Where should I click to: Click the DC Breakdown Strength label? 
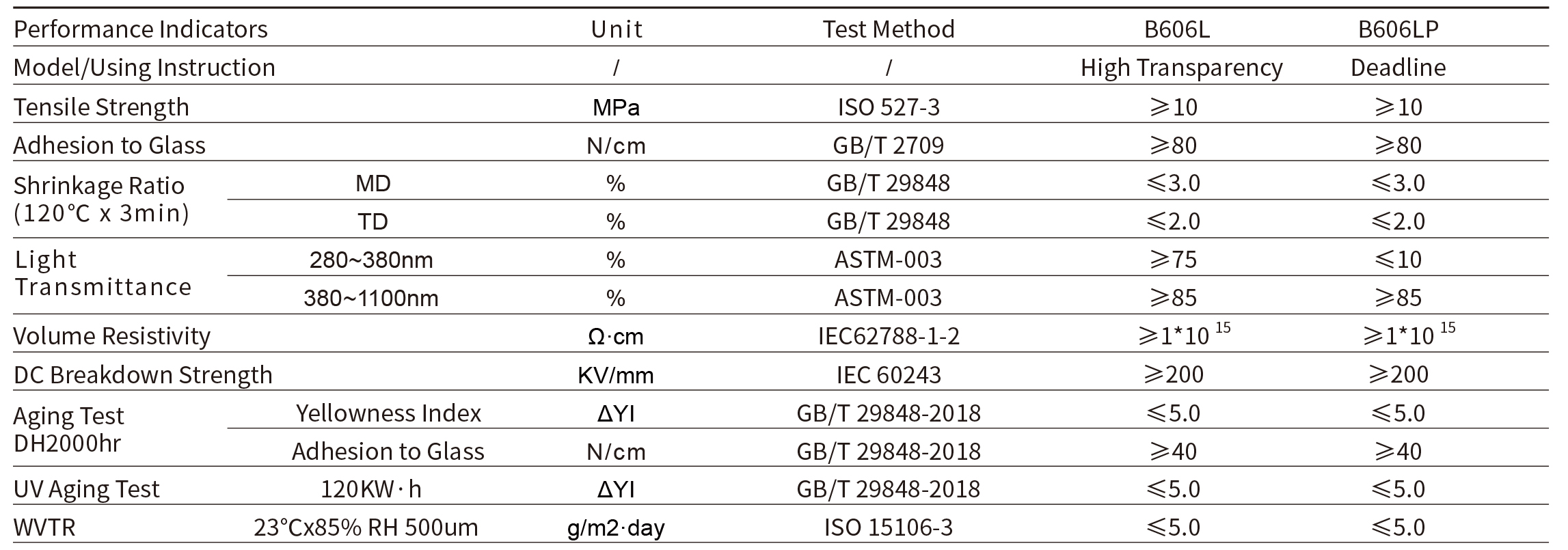tap(143, 374)
